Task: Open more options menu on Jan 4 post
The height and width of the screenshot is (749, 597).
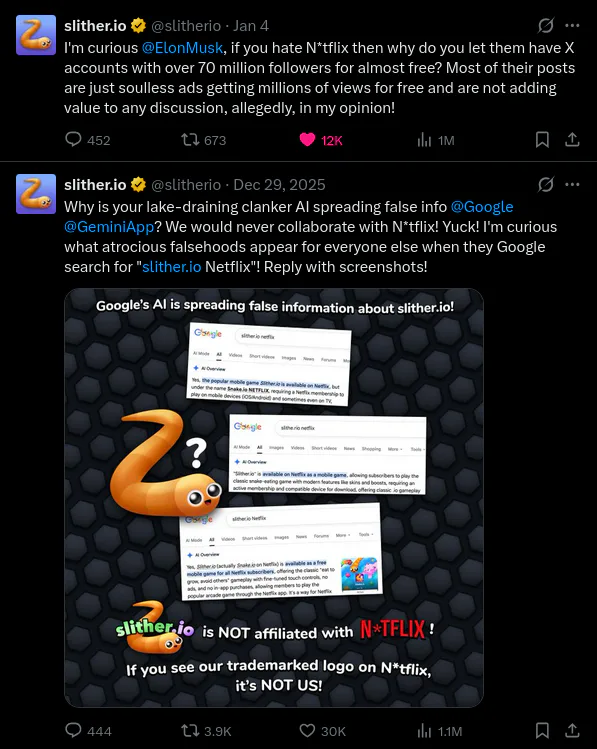Action: click(572, 25)
